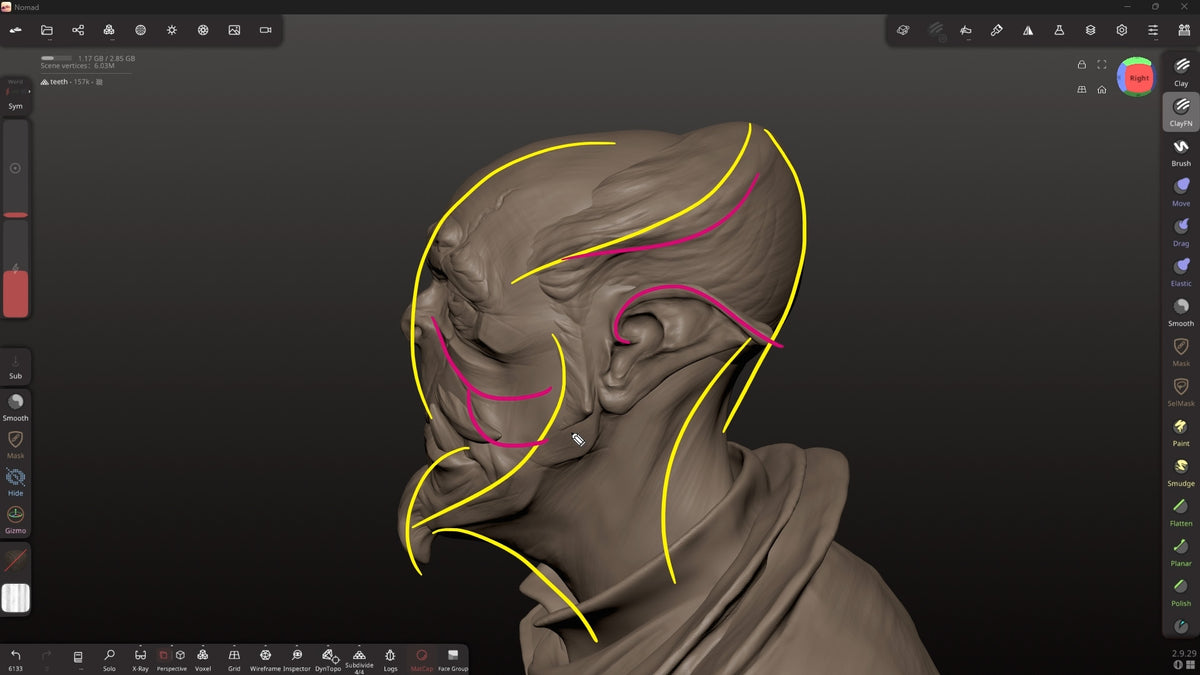Toggle X-Ray view

140,659
